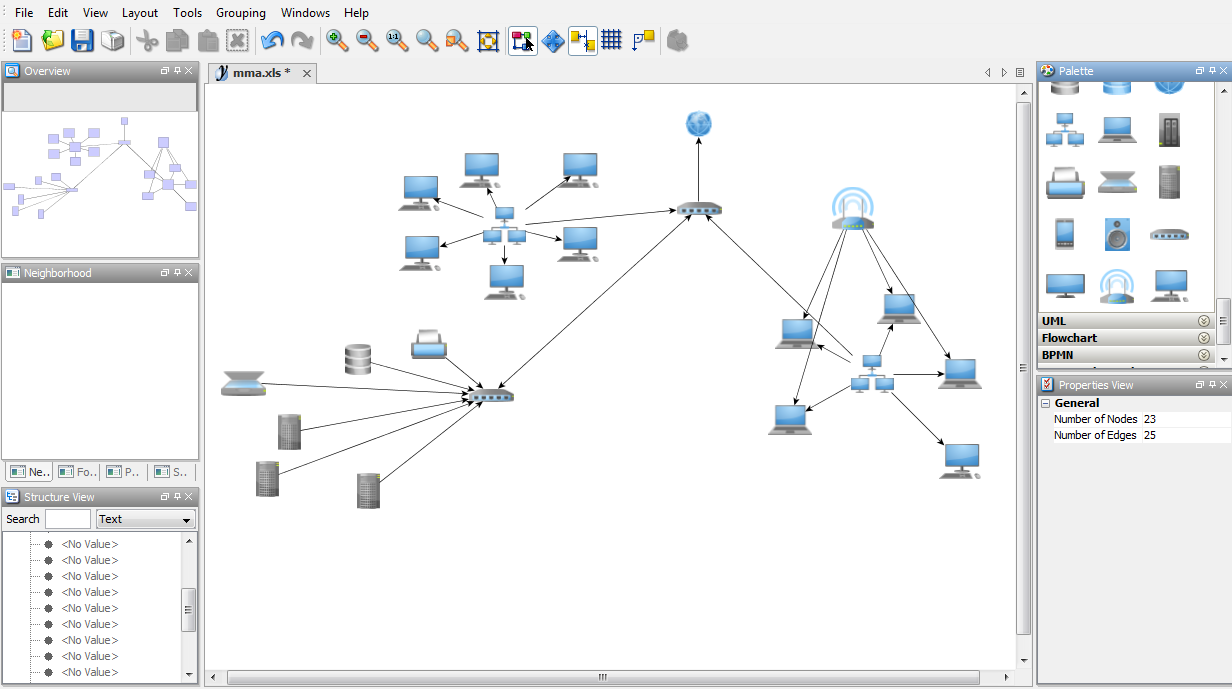
Task: Click the Cut scissors icon
Action: pos(148,40)
